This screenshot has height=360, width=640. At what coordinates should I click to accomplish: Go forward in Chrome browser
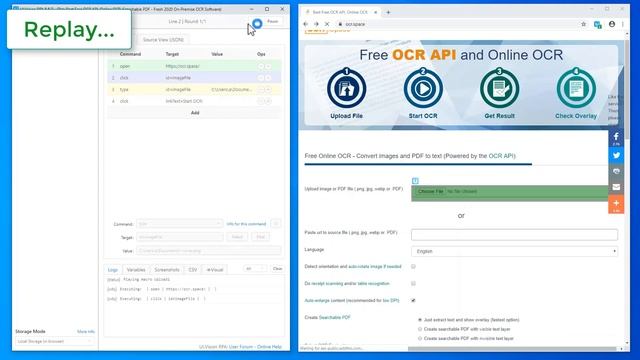click(316, 24)
